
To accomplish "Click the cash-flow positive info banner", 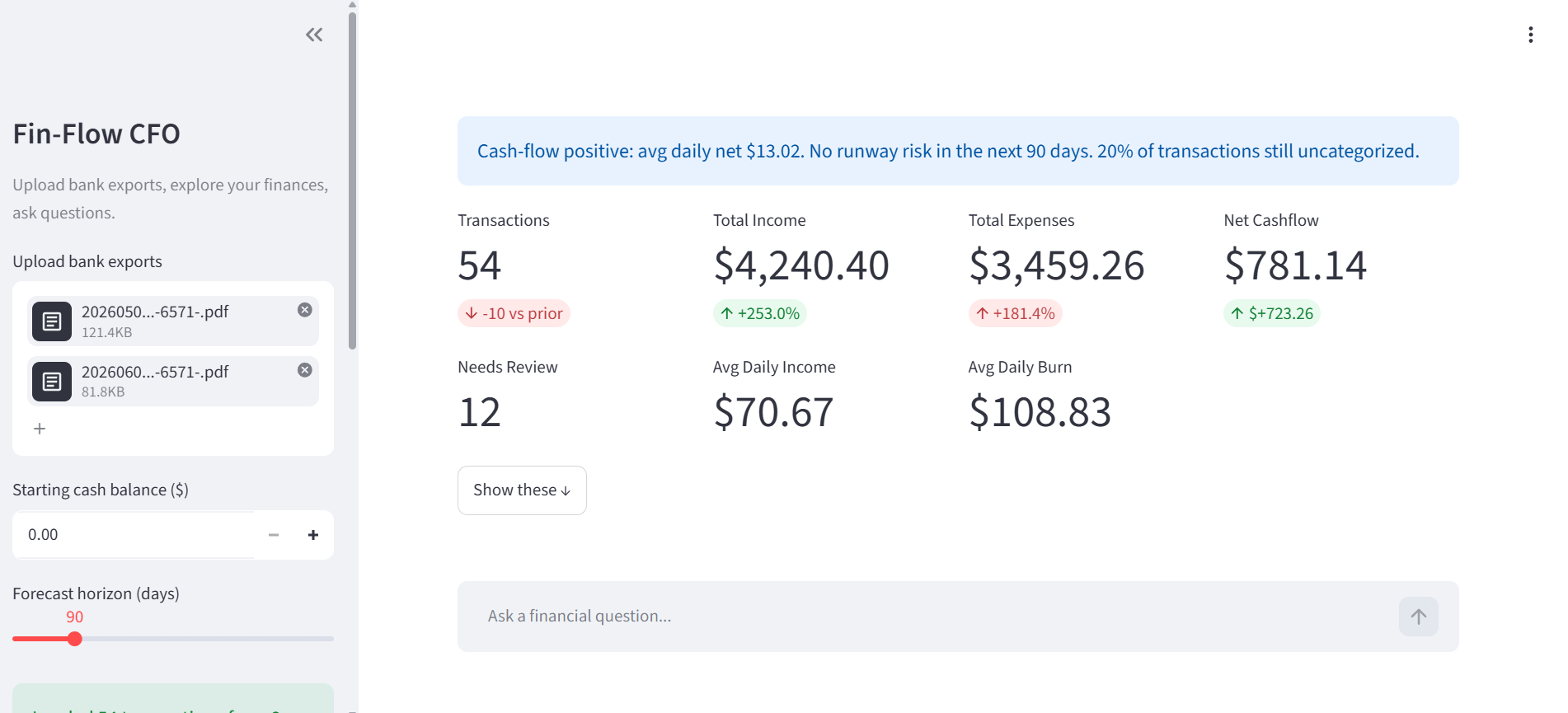I will [958, 151].
